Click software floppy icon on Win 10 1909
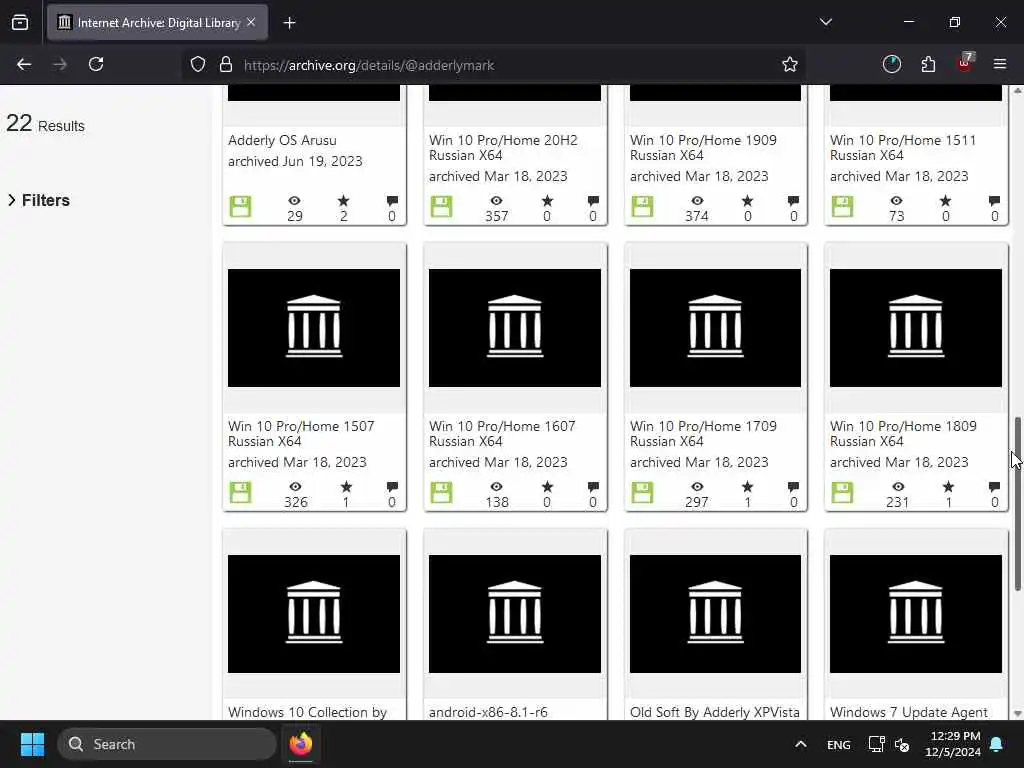This screenshot has height=768, width=1024. tap(642, 206)
